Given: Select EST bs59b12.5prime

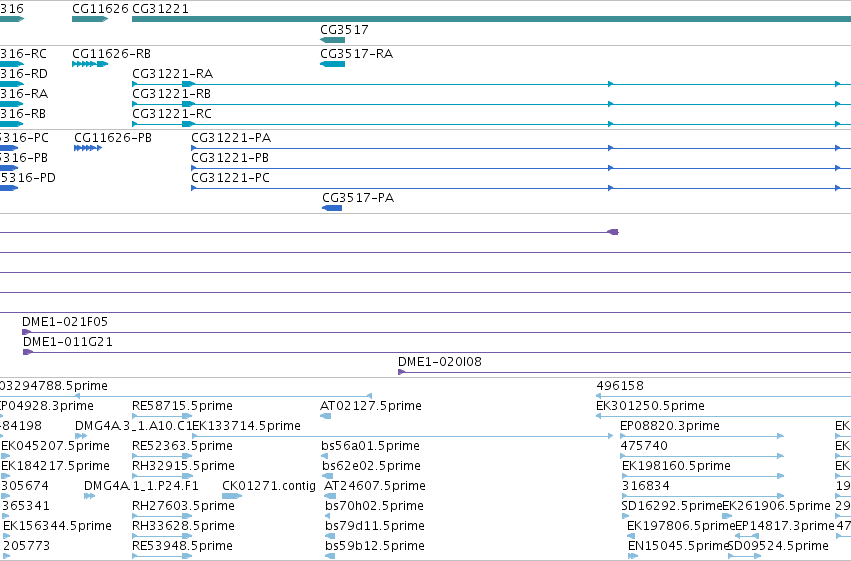Looking at the screenshot, I should pyautogui.click(x=375, y=545).
